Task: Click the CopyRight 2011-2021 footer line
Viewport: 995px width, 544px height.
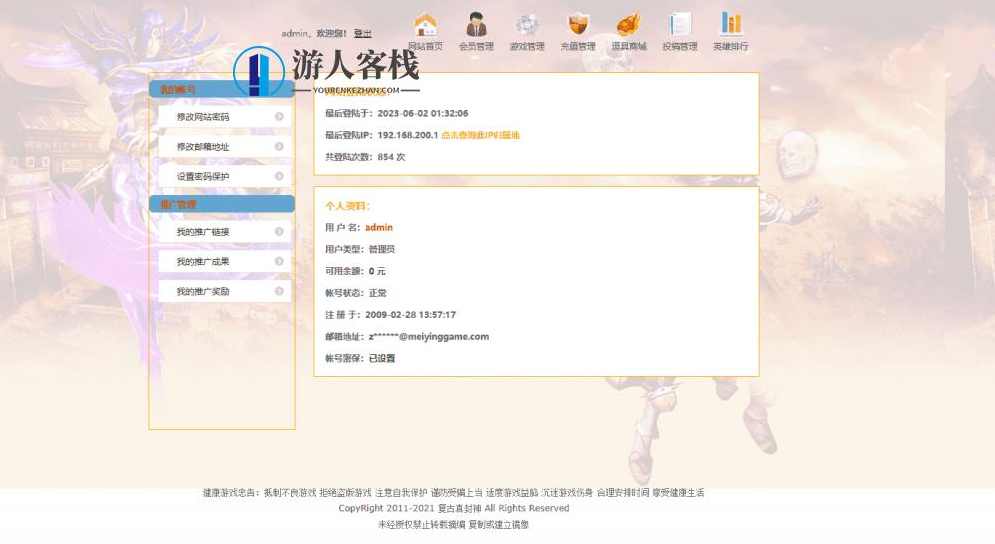Action: coord(454,508)
